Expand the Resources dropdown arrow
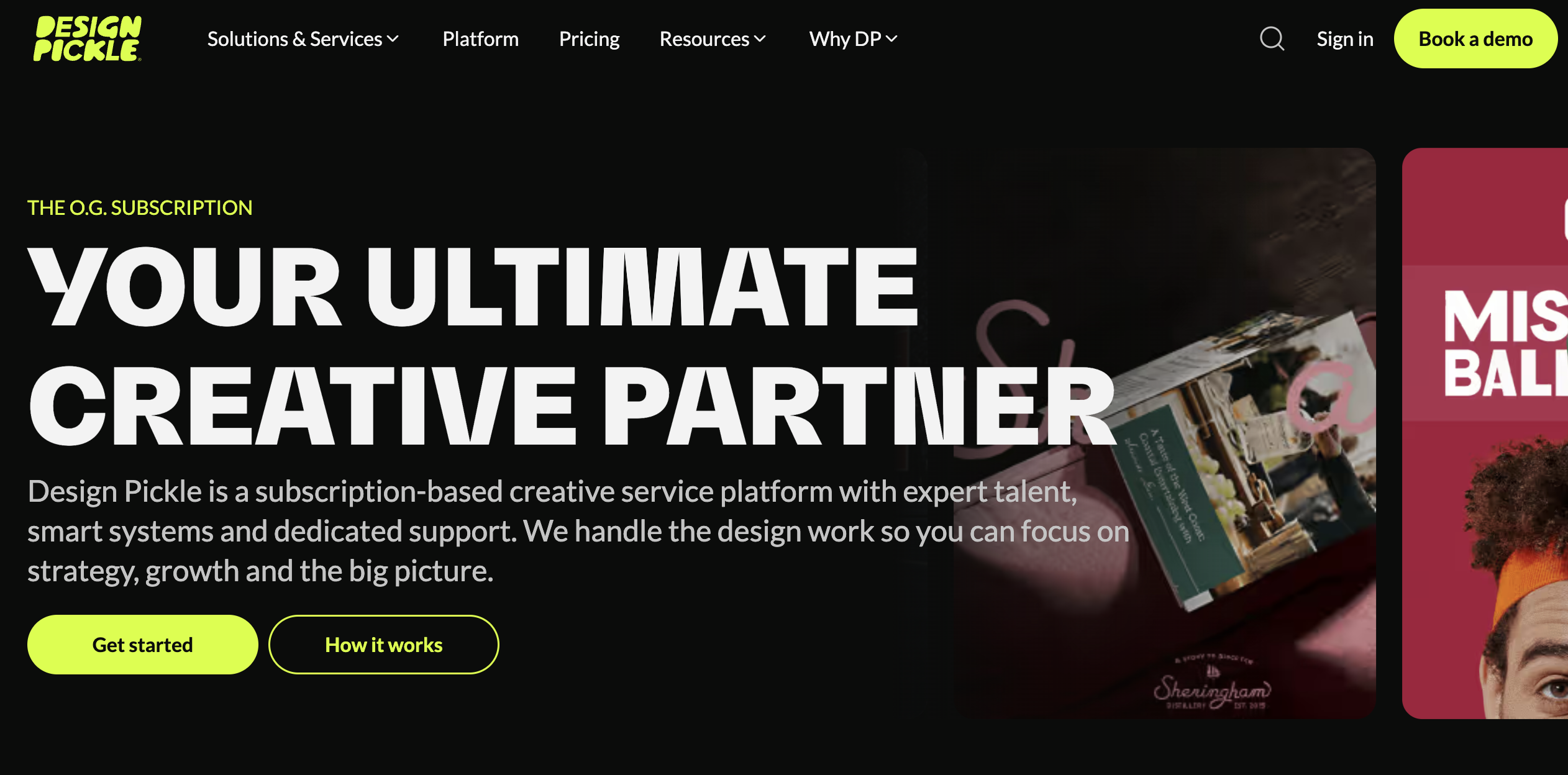This screenshot has height=775, width=1568. pyautogui.click(x=760, y=39)
